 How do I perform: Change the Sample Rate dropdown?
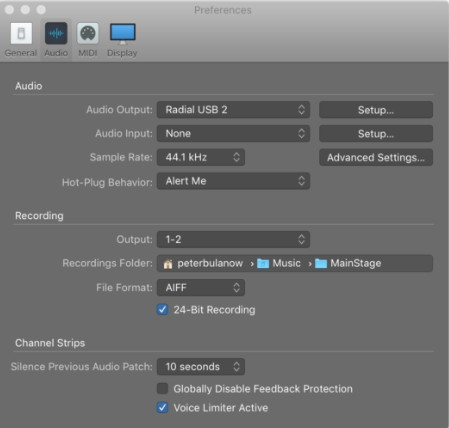coord(201,157)
